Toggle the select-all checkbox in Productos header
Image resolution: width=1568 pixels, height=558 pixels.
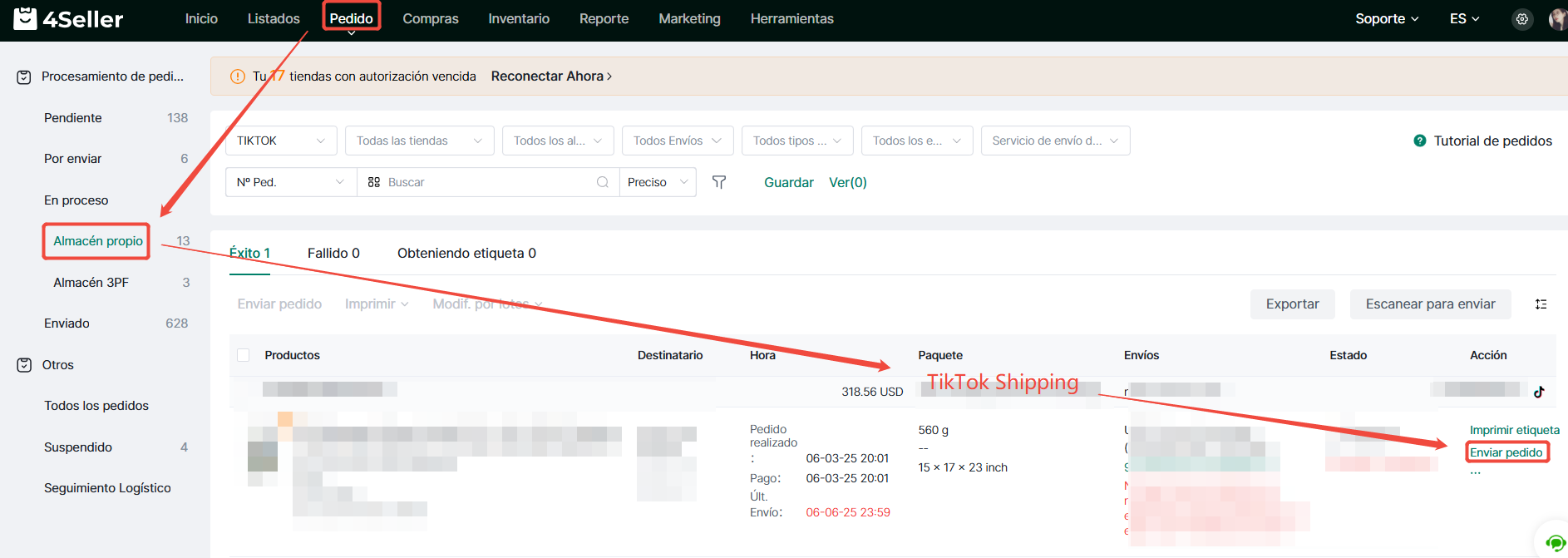pos(244,355)
